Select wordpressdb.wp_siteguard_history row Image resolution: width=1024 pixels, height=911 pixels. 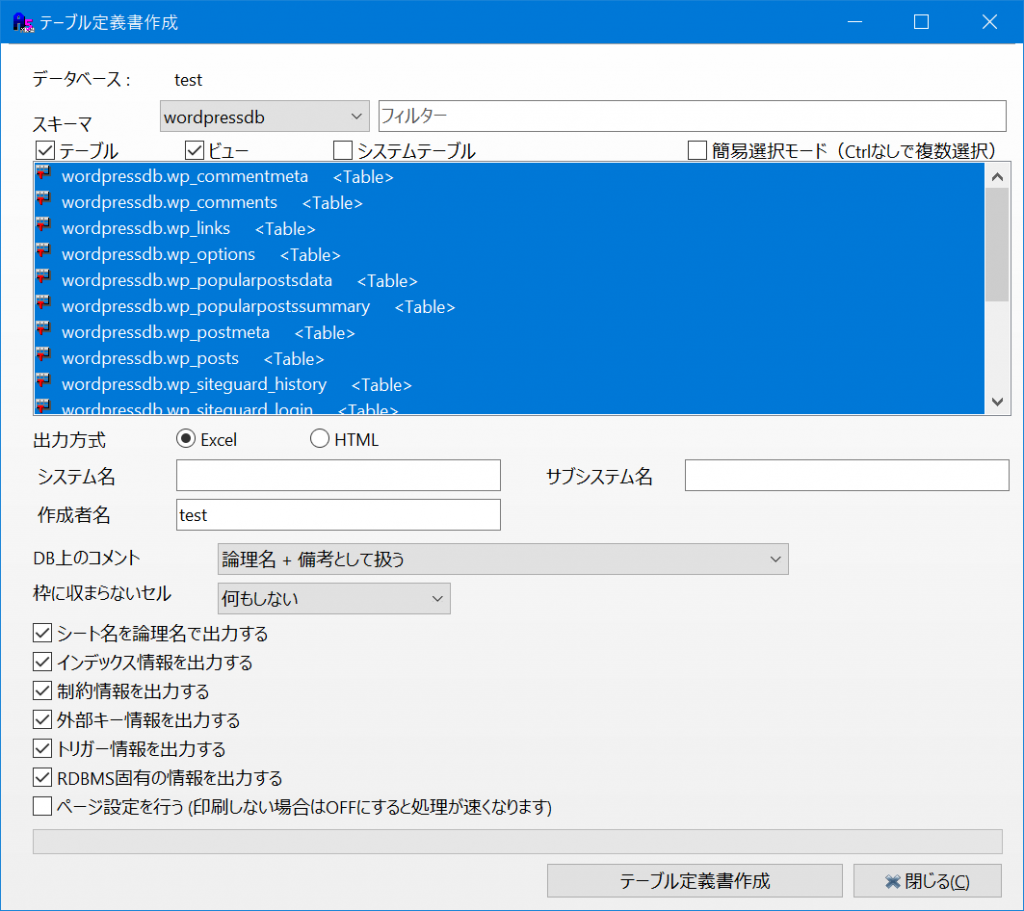pos(509,384)
